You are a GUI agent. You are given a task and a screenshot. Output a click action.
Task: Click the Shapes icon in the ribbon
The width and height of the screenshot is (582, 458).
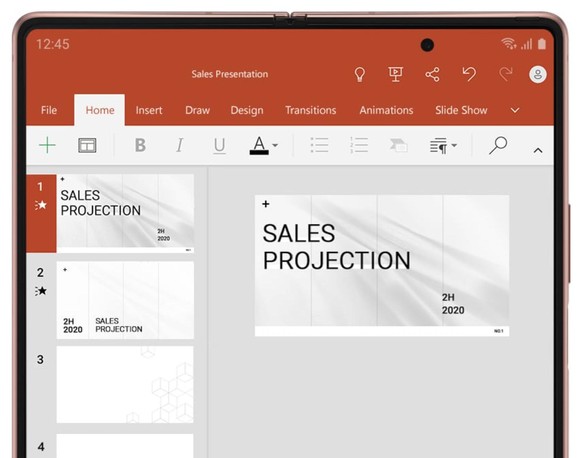click(x=398, y=145)
